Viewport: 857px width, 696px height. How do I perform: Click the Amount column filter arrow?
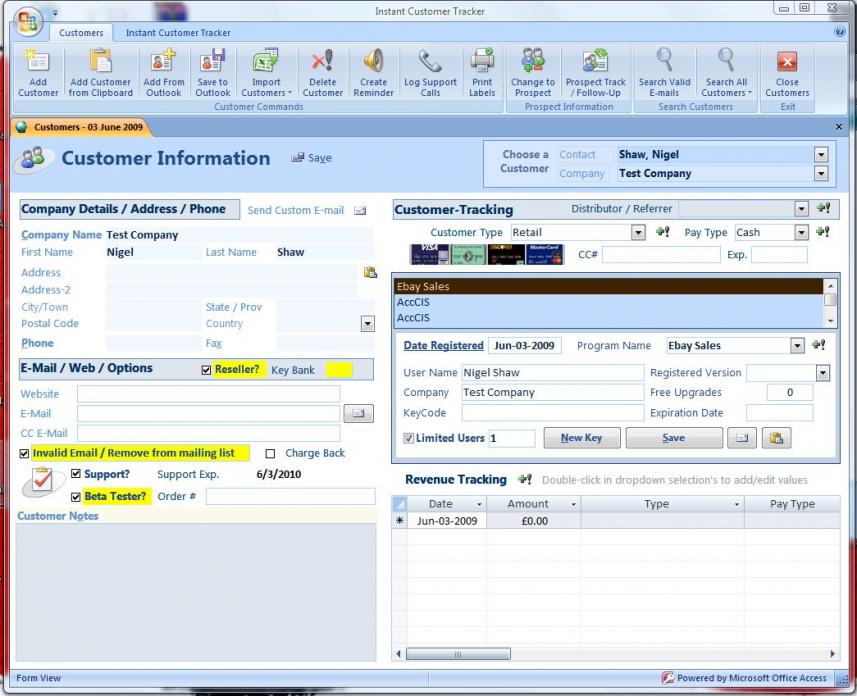pos(573,504)
